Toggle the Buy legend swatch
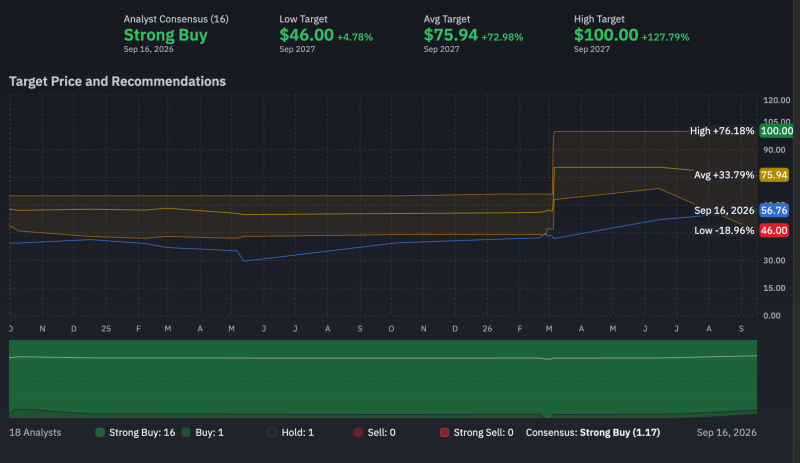The width and height of the screenshot is (800, 463). [186, 432]
